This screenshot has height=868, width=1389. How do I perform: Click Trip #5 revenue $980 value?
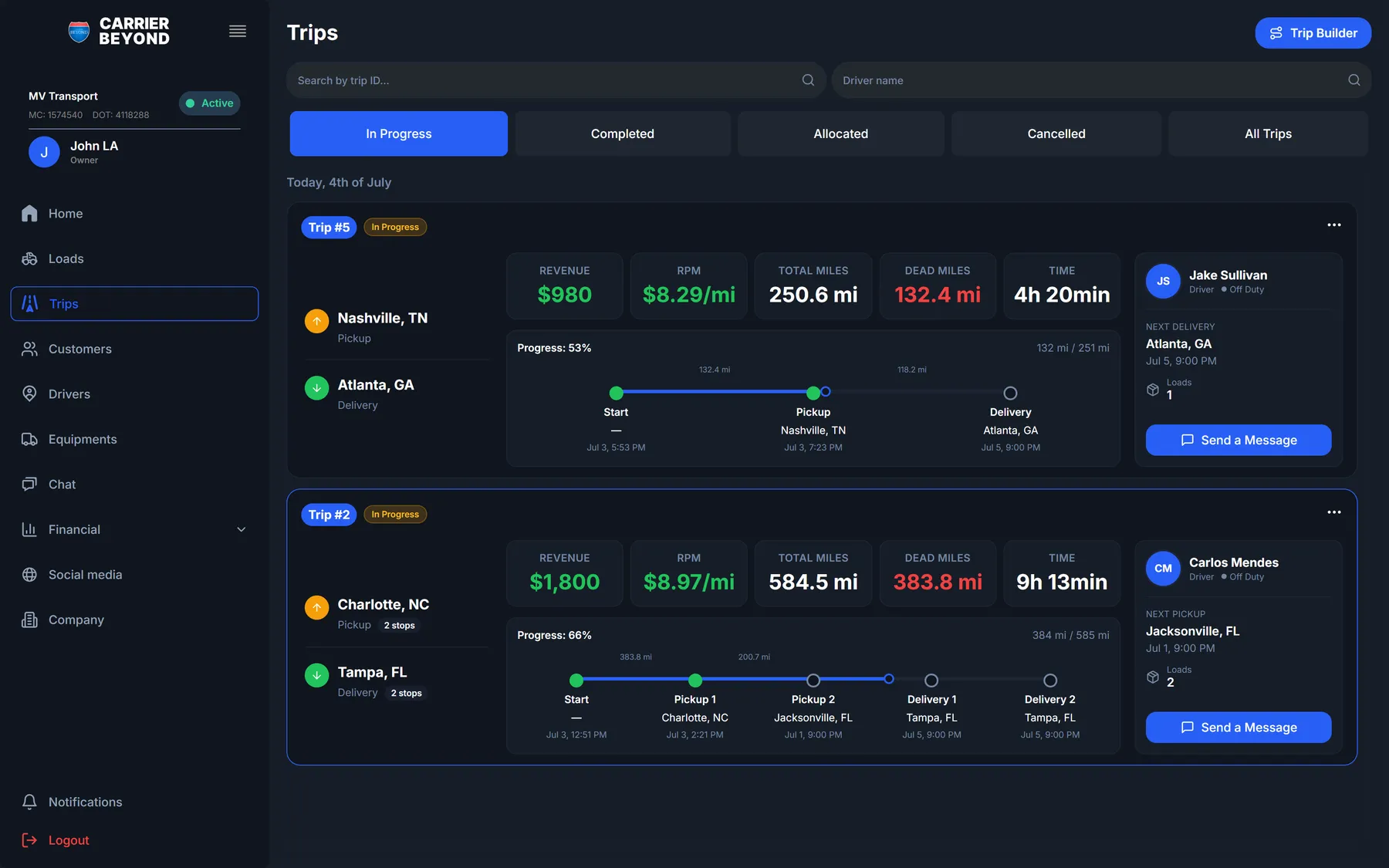(565, 295)
